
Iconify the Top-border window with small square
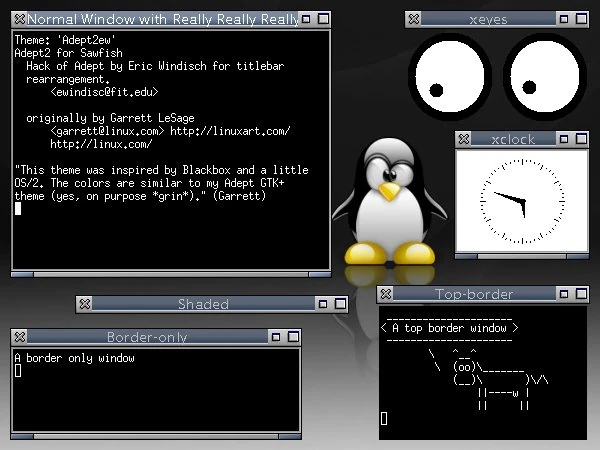564,294
